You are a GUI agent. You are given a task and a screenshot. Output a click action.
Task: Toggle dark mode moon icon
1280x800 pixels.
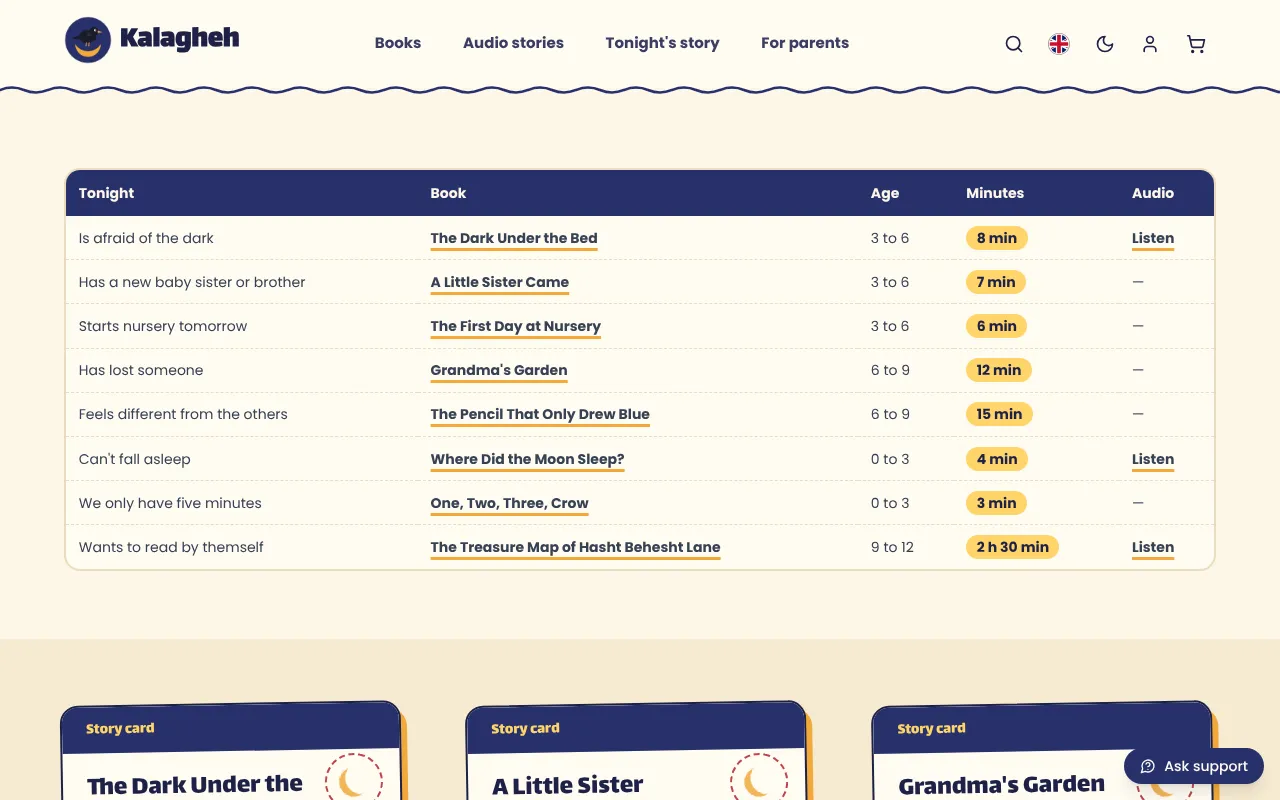point(1105,44)
